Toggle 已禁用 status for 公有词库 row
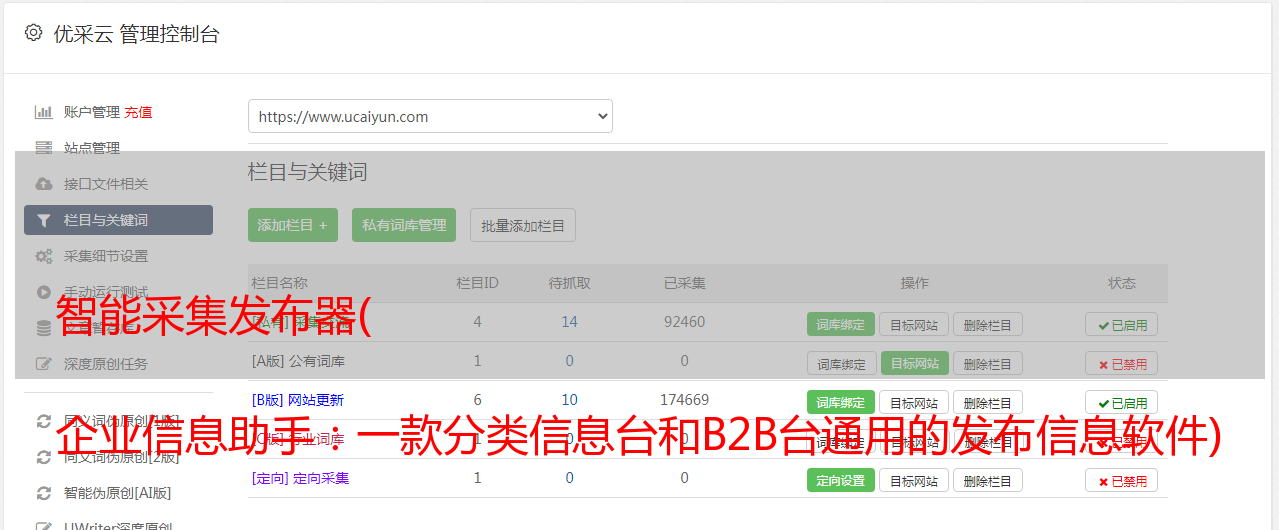Screen dimensions: 1279x530 point(1122,363)
